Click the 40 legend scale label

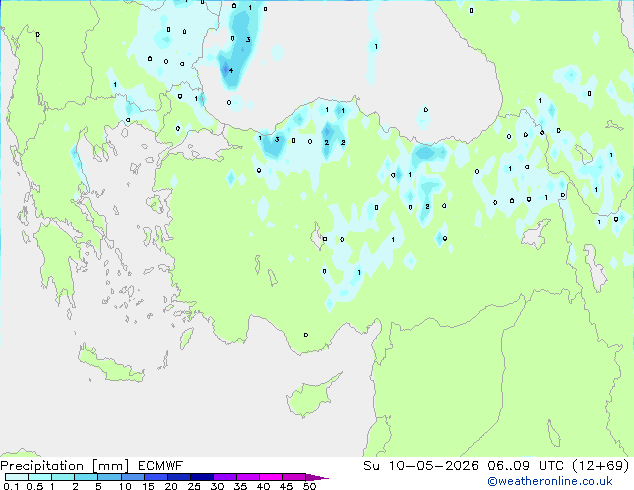[263, 486]
